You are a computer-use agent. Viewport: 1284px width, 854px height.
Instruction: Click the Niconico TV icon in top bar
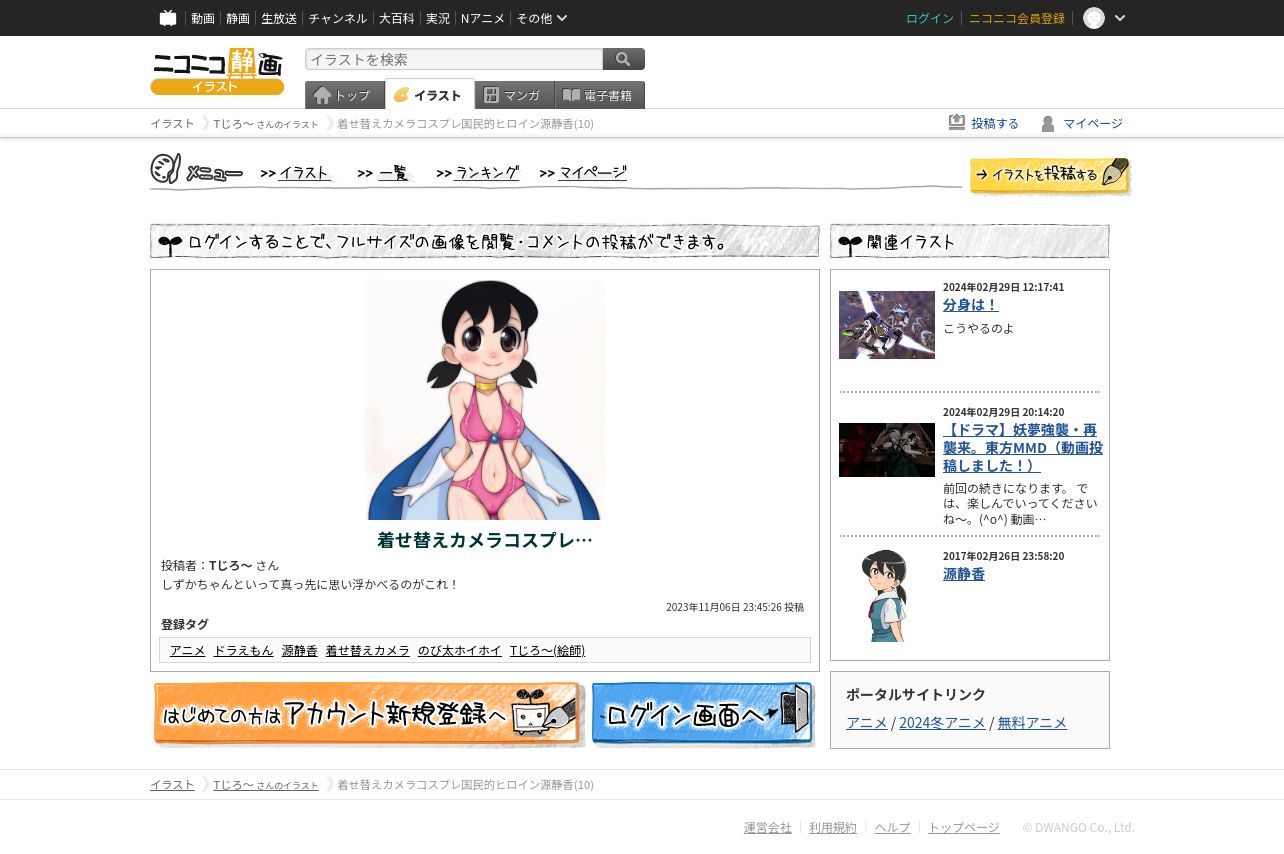click(x=168, y=18)
